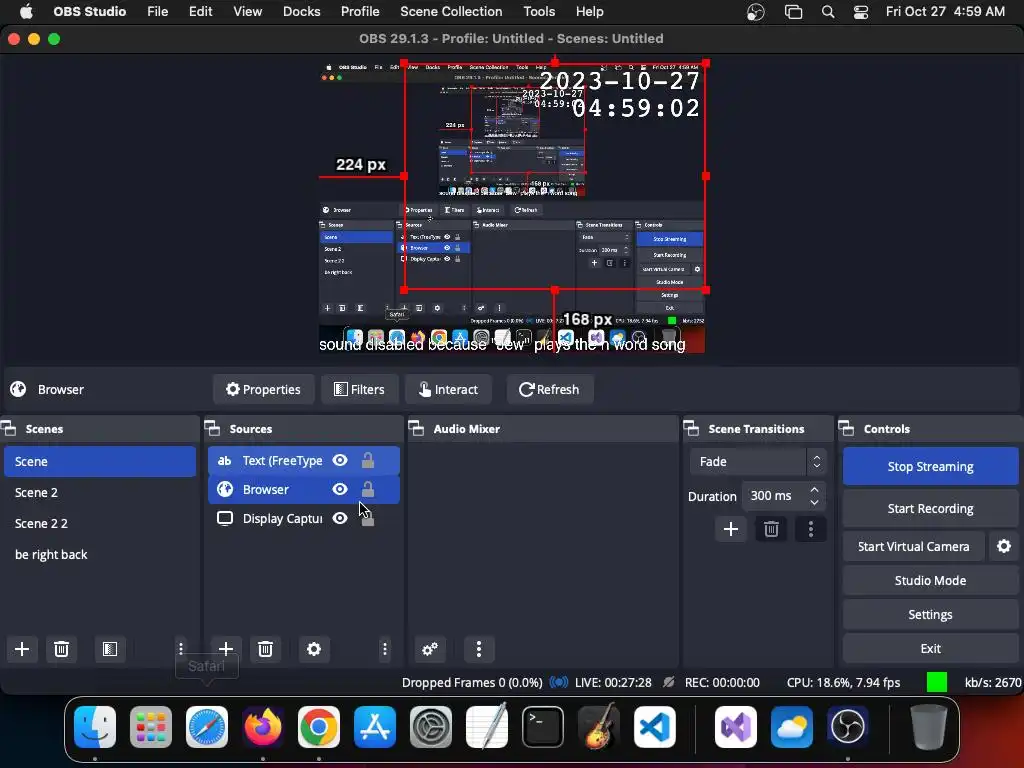Image resolution: width=1024 pixels, height=768 pixels.
Task: Open the File menu
Action: [157, 12]
